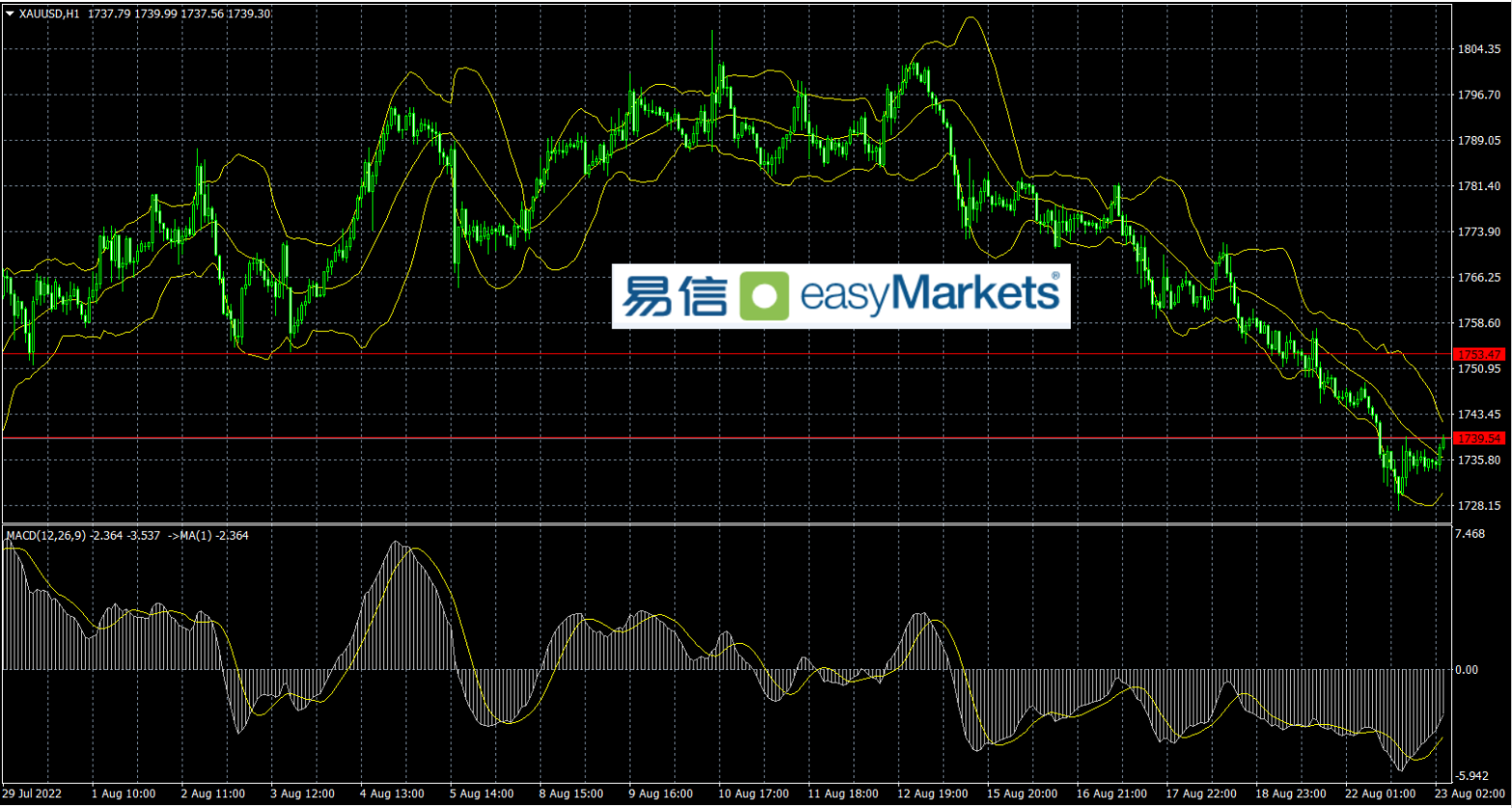Screen dimensions: 1512x808
Task: Click the 5 Aug 14:00 time label
Action: [x=483, y=794]
